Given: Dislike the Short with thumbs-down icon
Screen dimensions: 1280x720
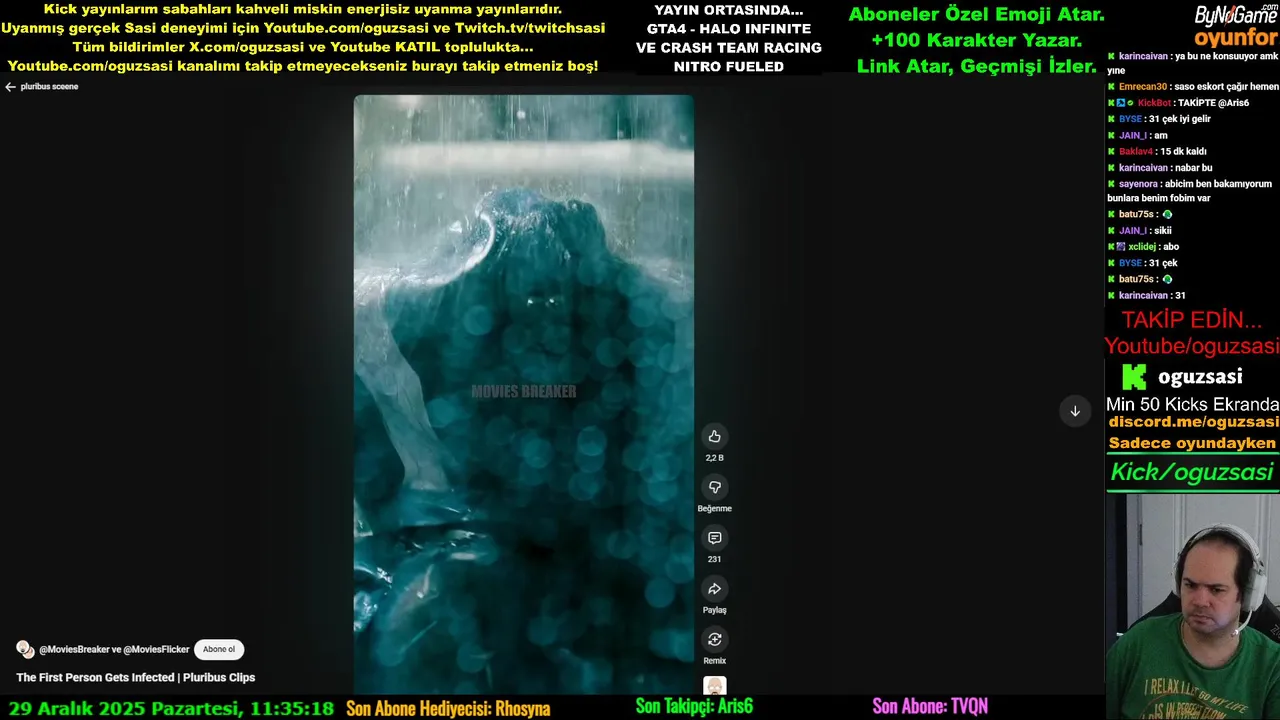Looking at the screenshot, I should coord(714,487).
